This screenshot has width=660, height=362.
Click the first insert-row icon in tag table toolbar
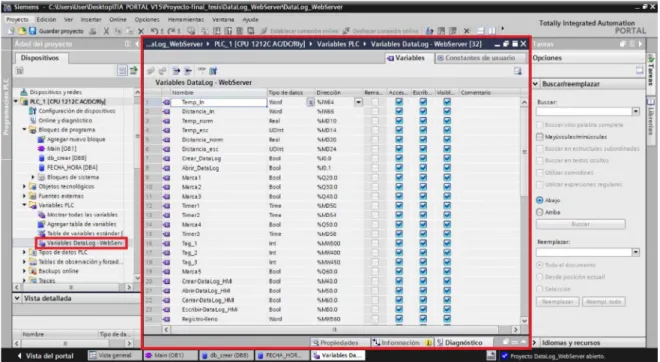point(151,71)
